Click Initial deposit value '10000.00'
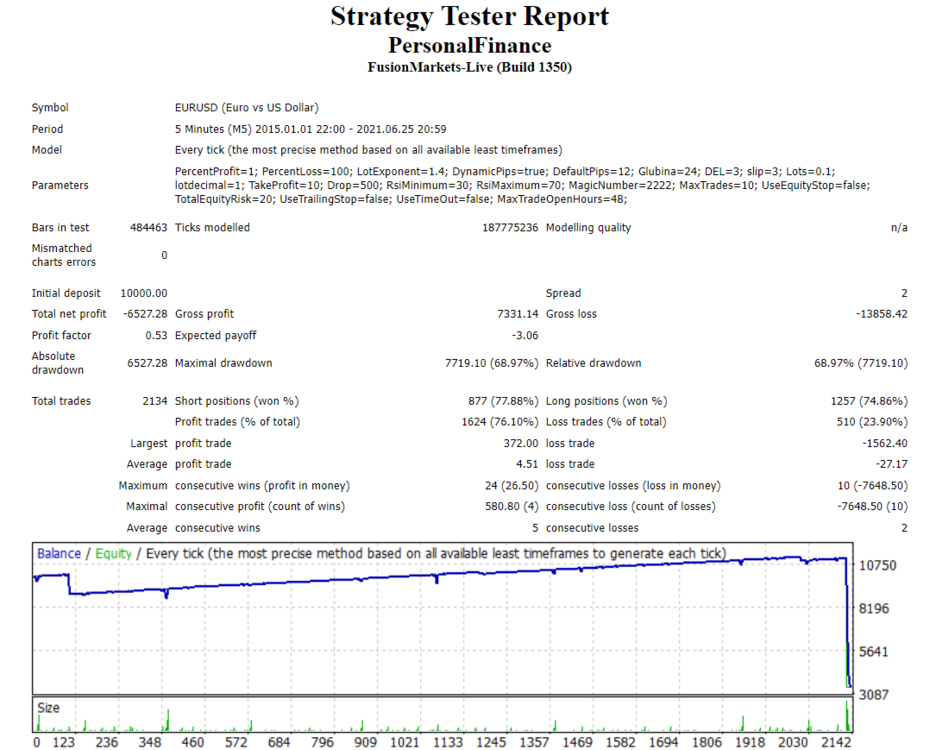The width and height of the screenshot is (936, 750). (x=144, y=293)
